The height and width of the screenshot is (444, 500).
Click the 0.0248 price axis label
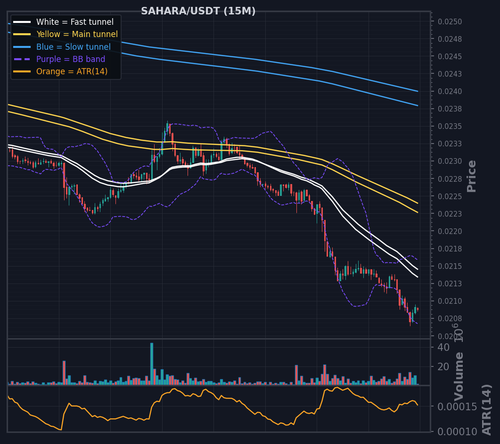450,39
